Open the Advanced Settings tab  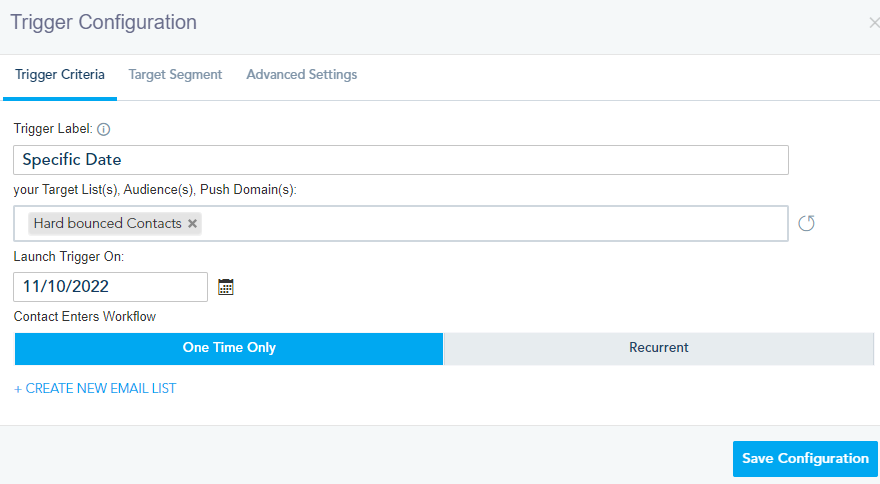point(301,75)
